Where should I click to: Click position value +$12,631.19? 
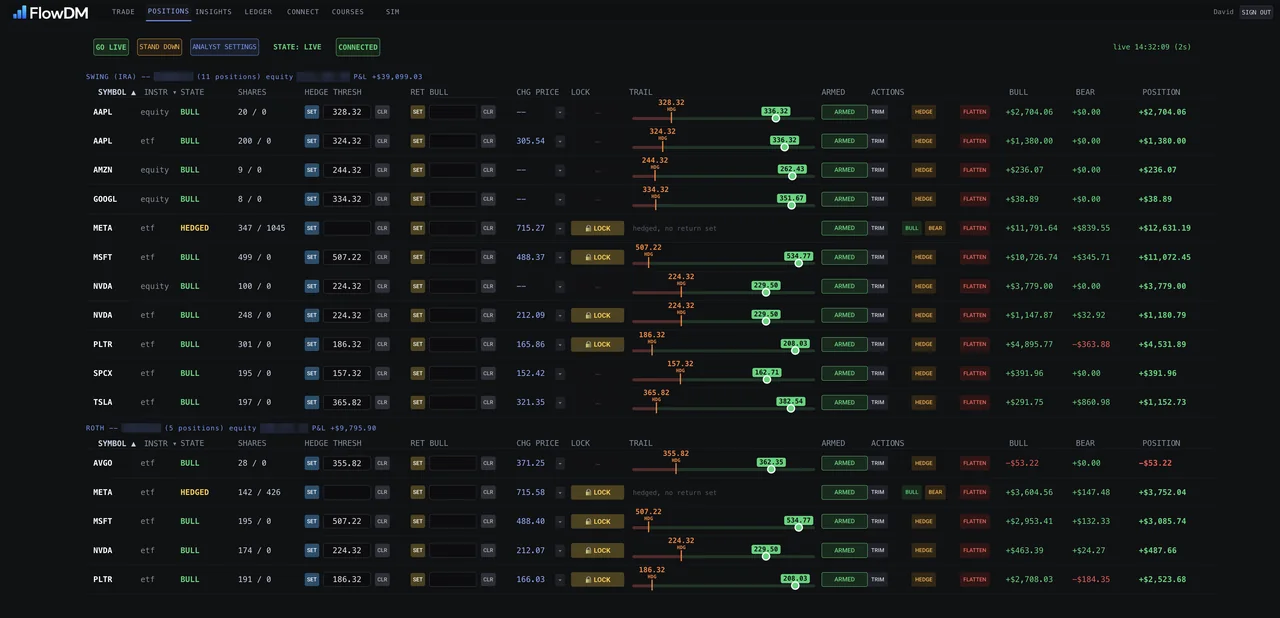[1164, 228]
